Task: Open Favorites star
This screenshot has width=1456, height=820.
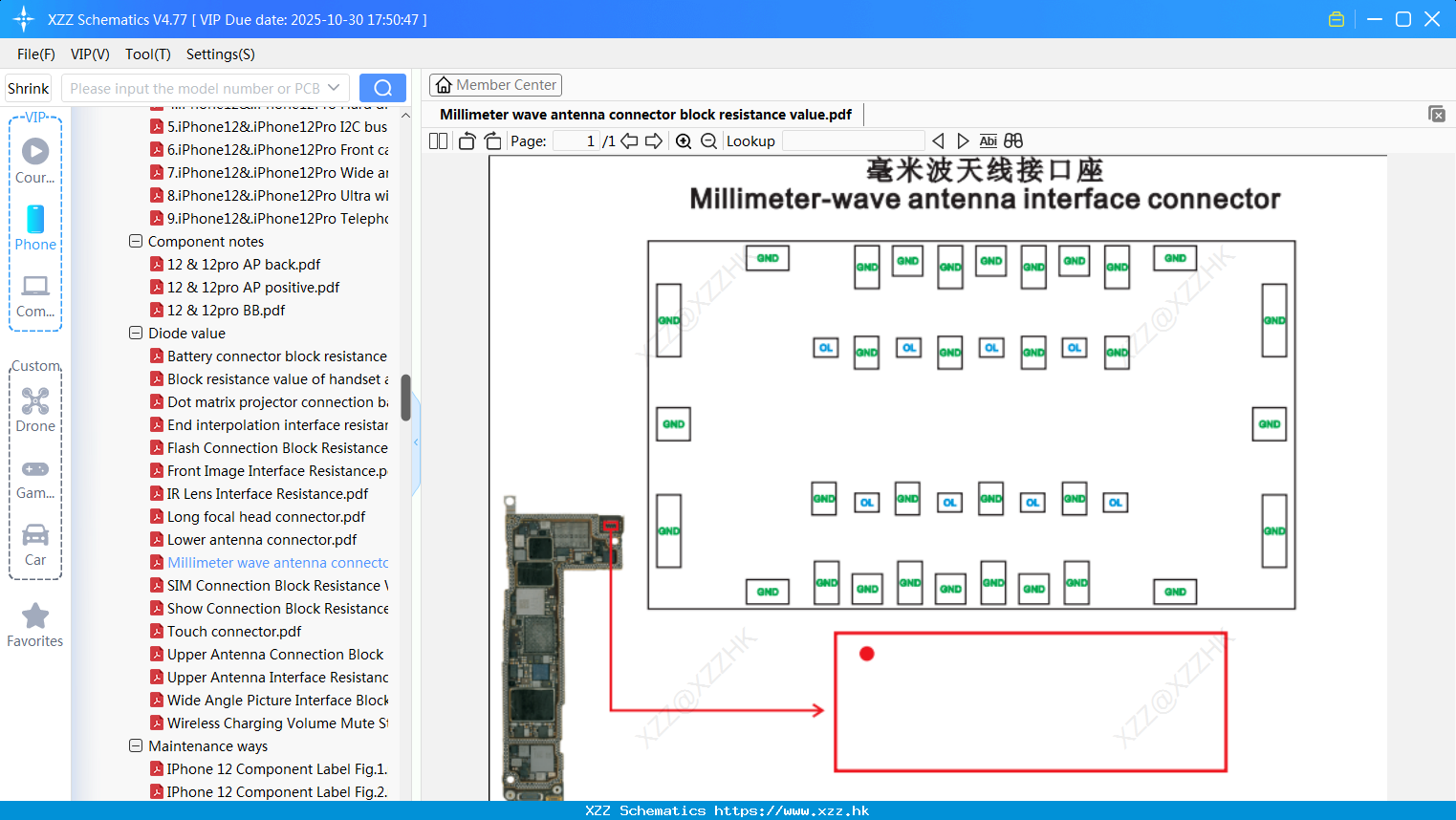Action: pos(35,625)
